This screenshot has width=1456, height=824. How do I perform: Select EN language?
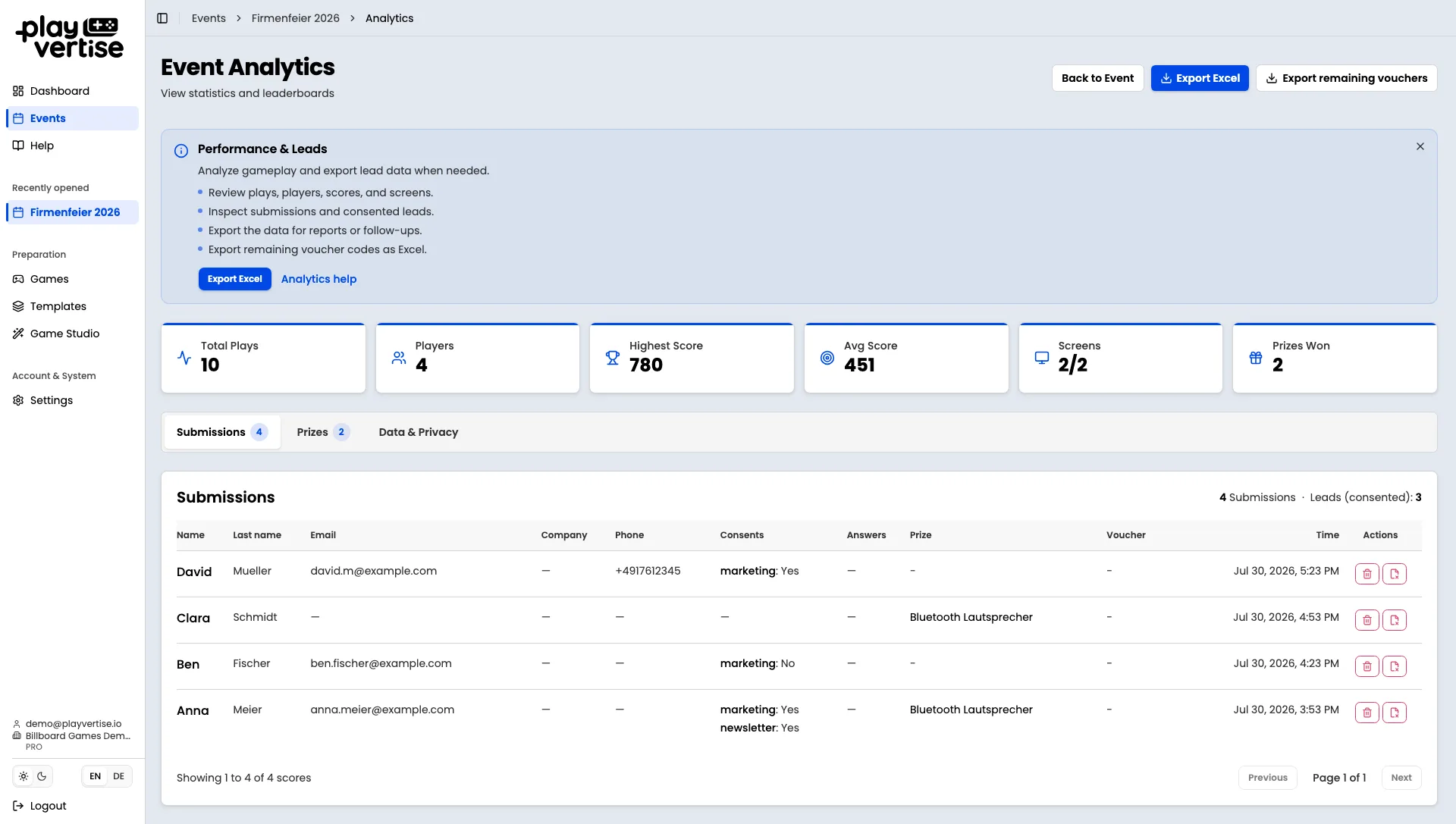[x=95, y=776]
